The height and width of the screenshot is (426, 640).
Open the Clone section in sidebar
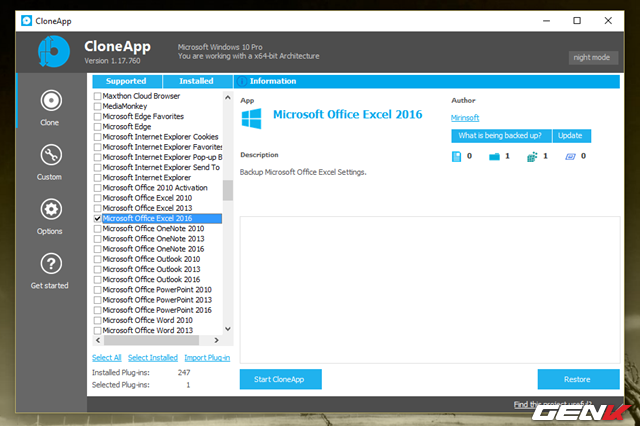click(x=51, y=107)
